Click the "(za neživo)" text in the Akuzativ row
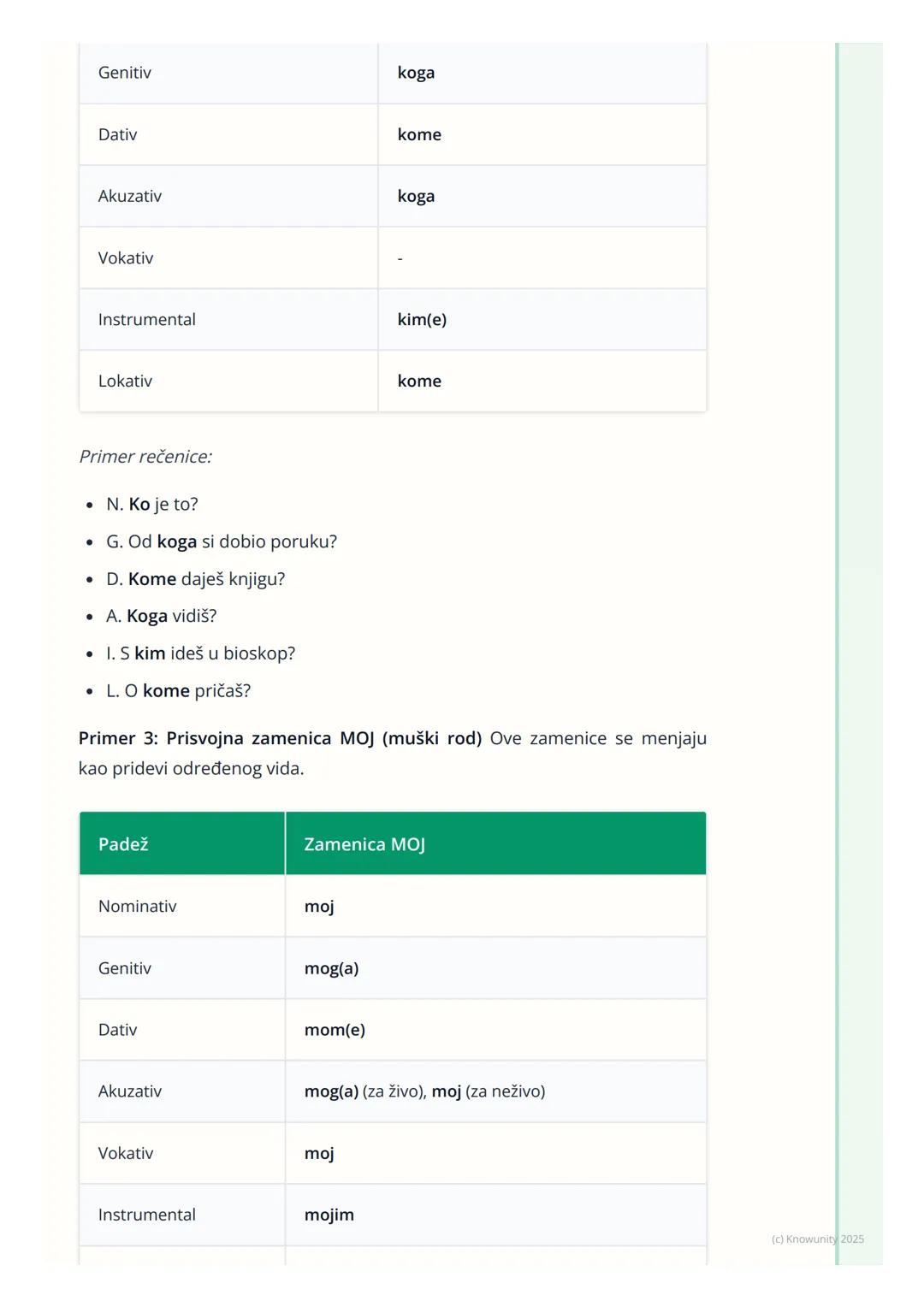The image size is (924, 1307). pyautogui.click(x=505, y=1091)
